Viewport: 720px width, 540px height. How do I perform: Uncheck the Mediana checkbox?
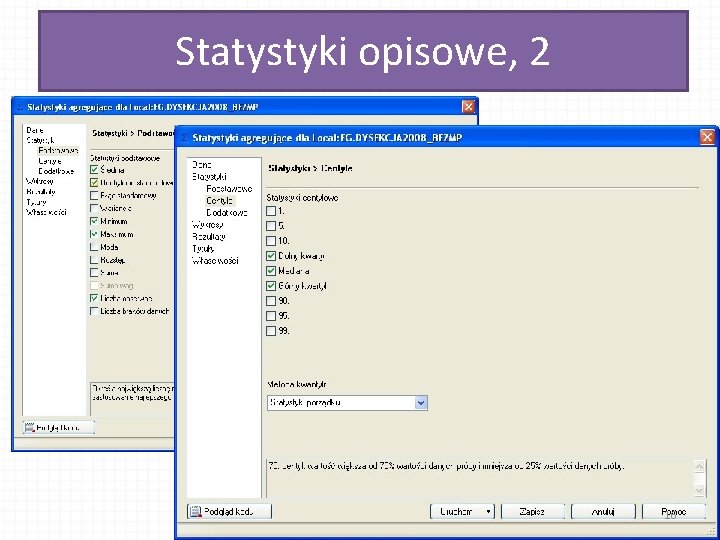point(271,271)
